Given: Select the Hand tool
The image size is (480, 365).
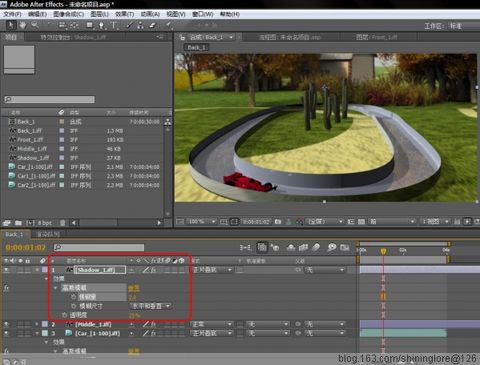Looking at the screenshot, I should tap(23, 25).
